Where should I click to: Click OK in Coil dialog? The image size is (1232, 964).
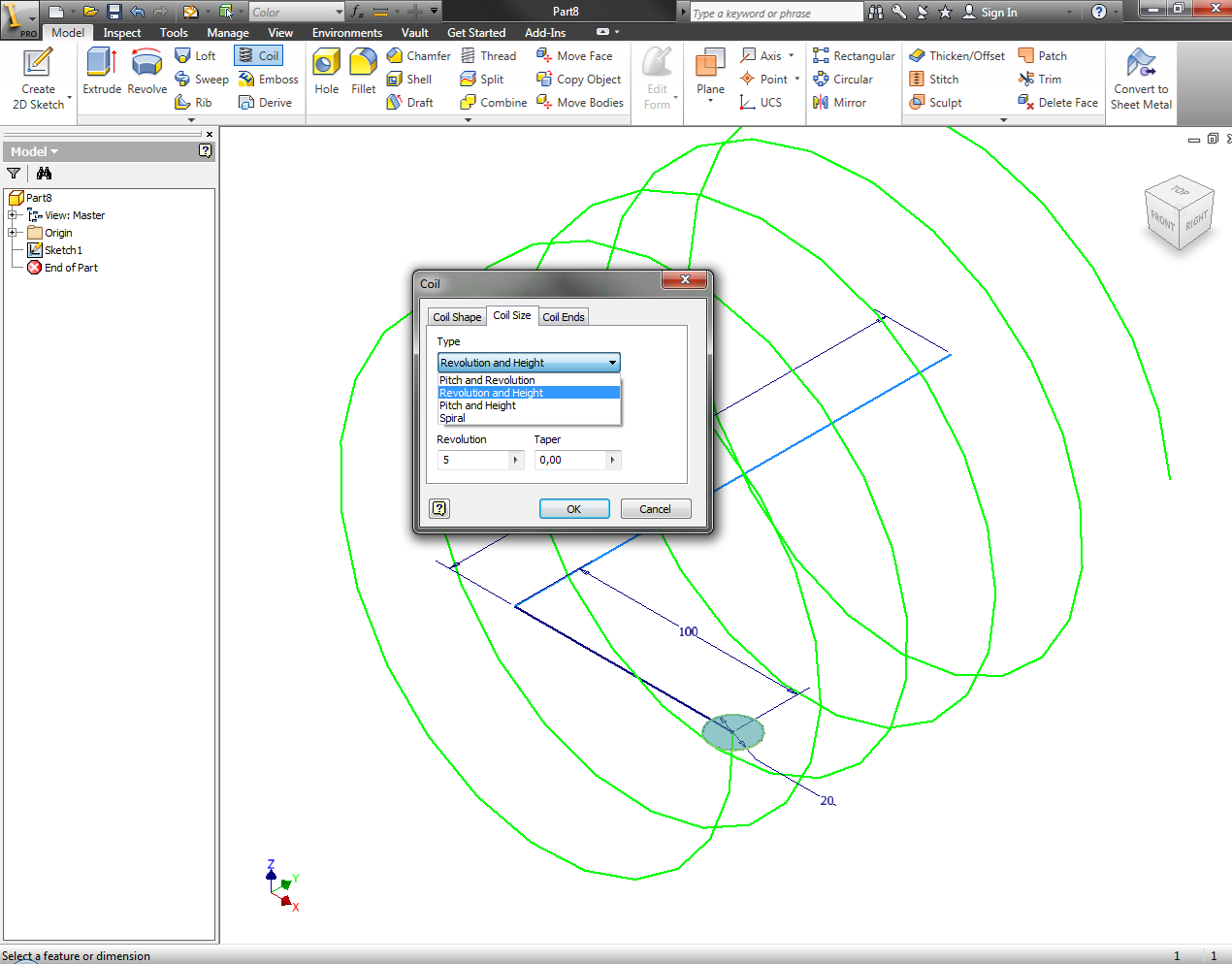[574, 509]
